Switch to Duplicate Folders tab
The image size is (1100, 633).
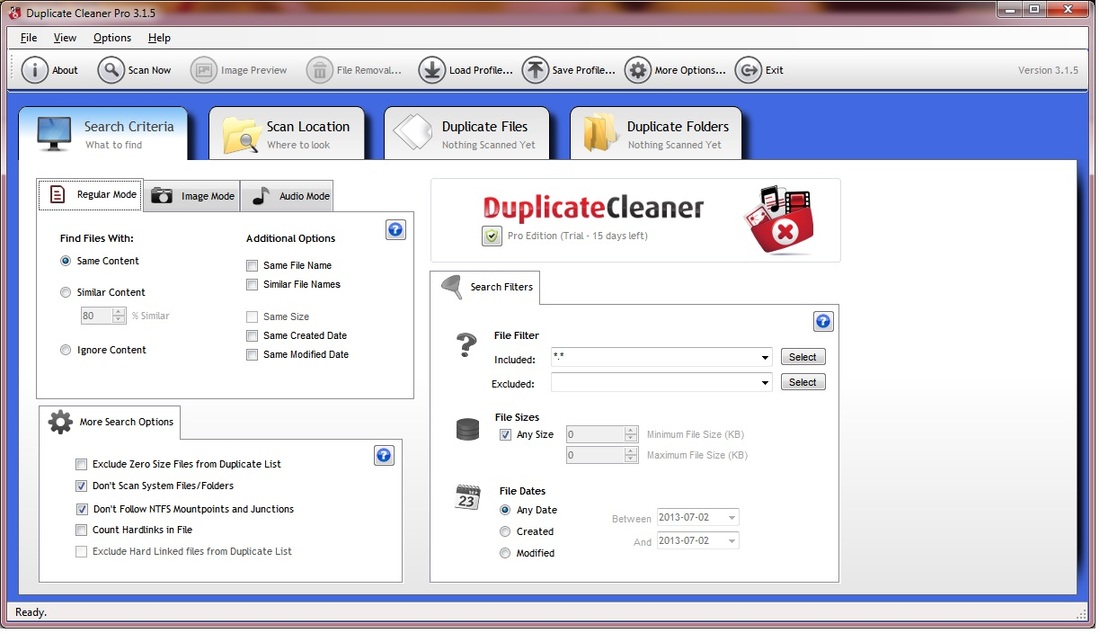point(656,133)
